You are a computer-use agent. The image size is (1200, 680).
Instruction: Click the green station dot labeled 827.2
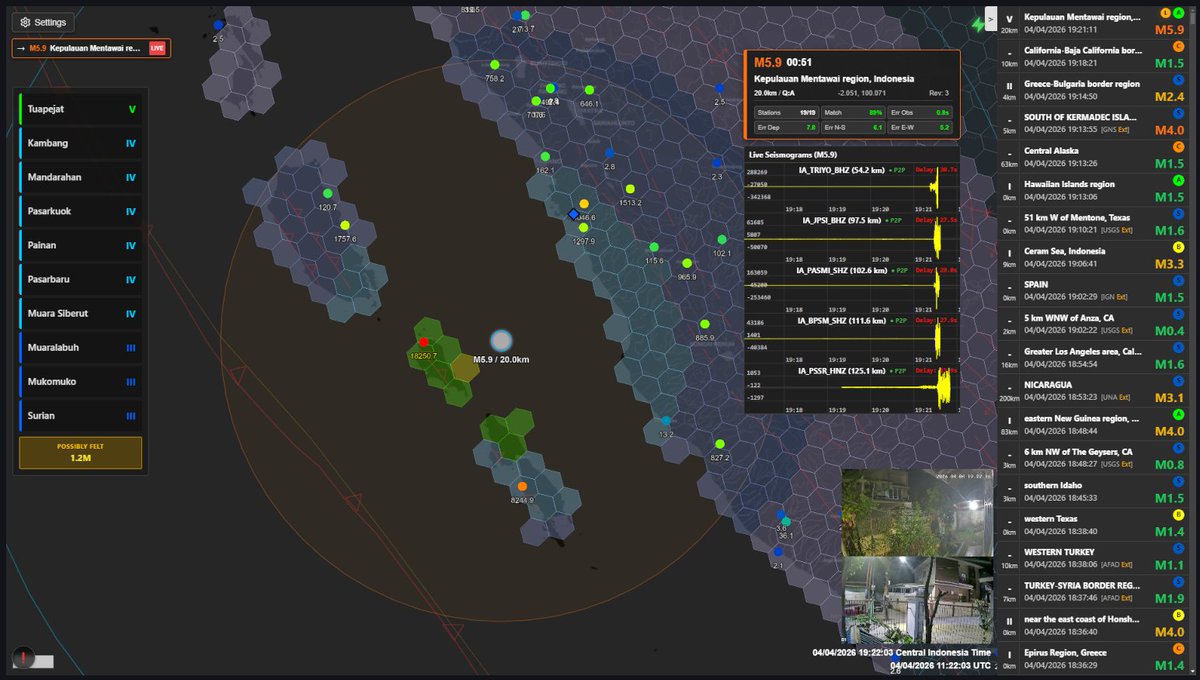718,444
